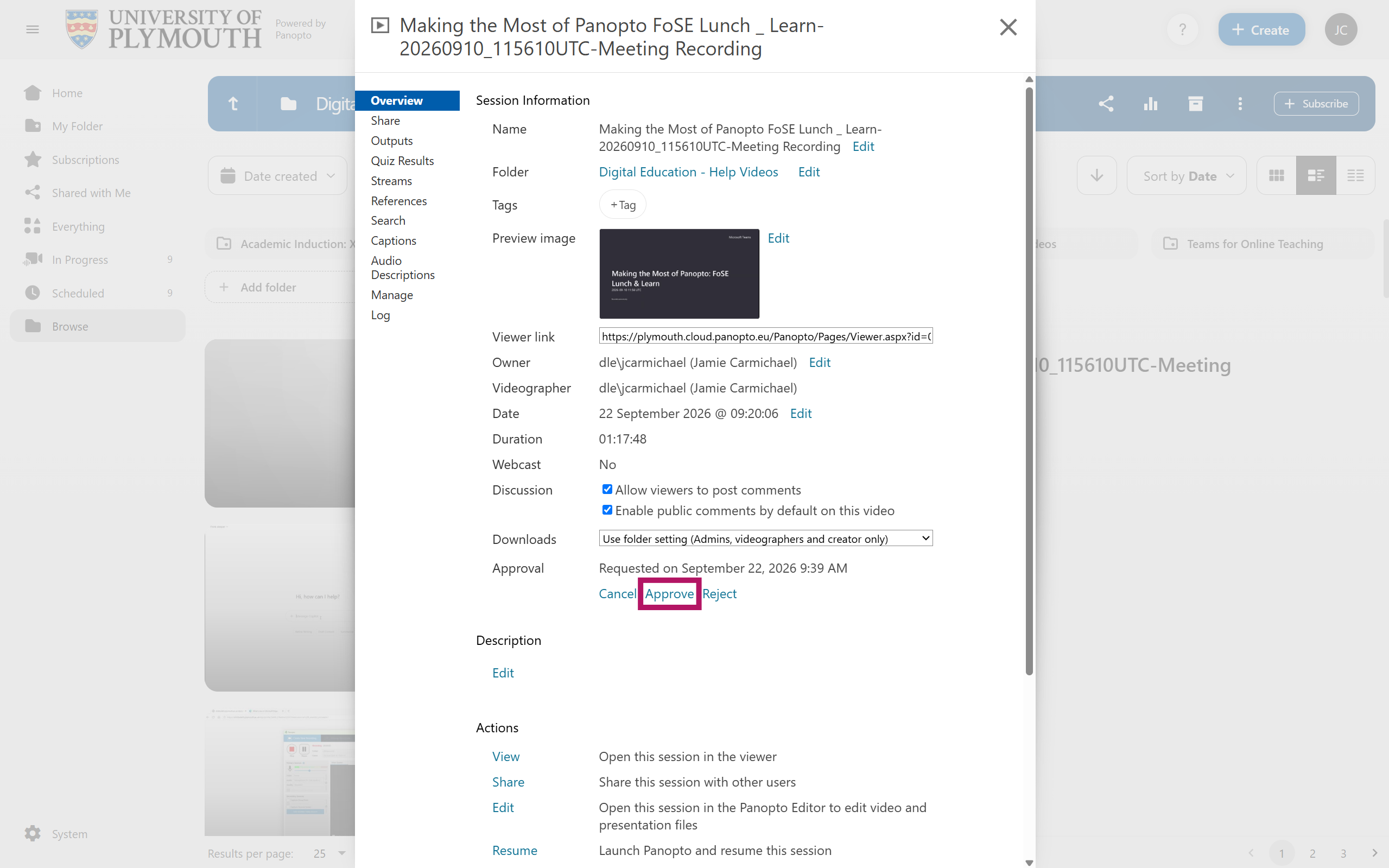Subscribe to this folder
The width and height of the screenshot is (1389, 868).
pyautogui.click(x=1316, y=104)
